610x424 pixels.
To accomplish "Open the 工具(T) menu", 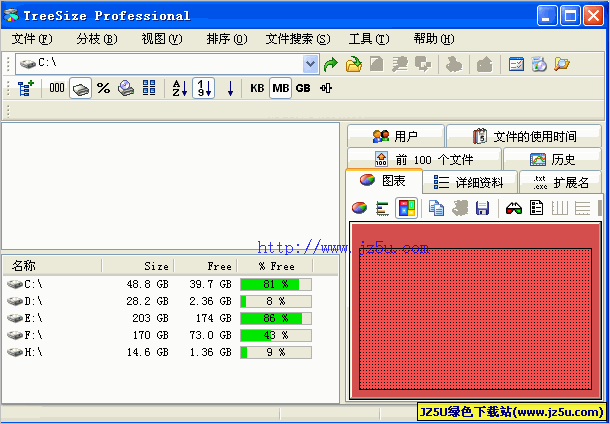I will (x=369, y=39).
